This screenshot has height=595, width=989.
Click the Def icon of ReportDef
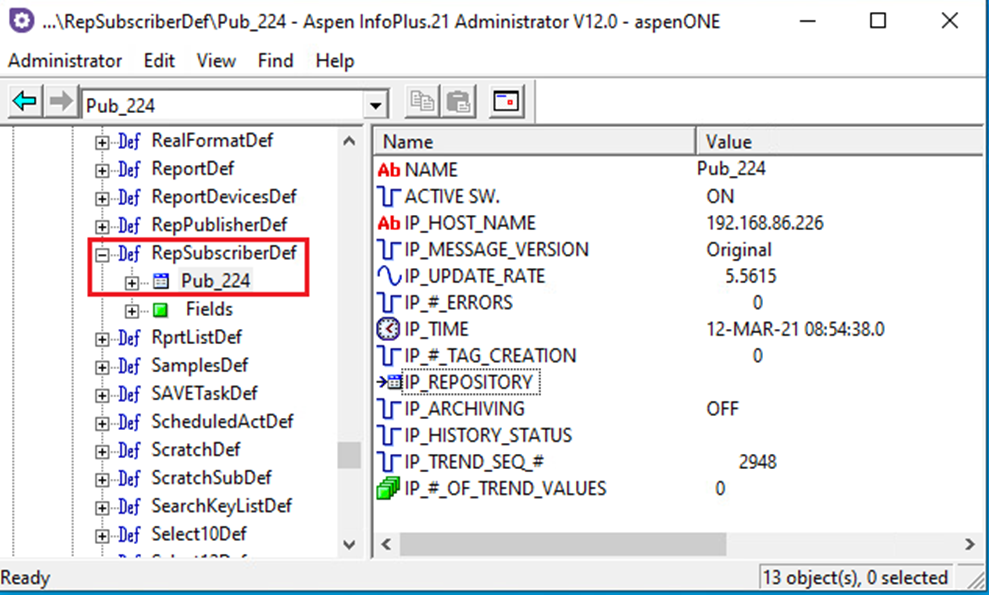point(129,169)
